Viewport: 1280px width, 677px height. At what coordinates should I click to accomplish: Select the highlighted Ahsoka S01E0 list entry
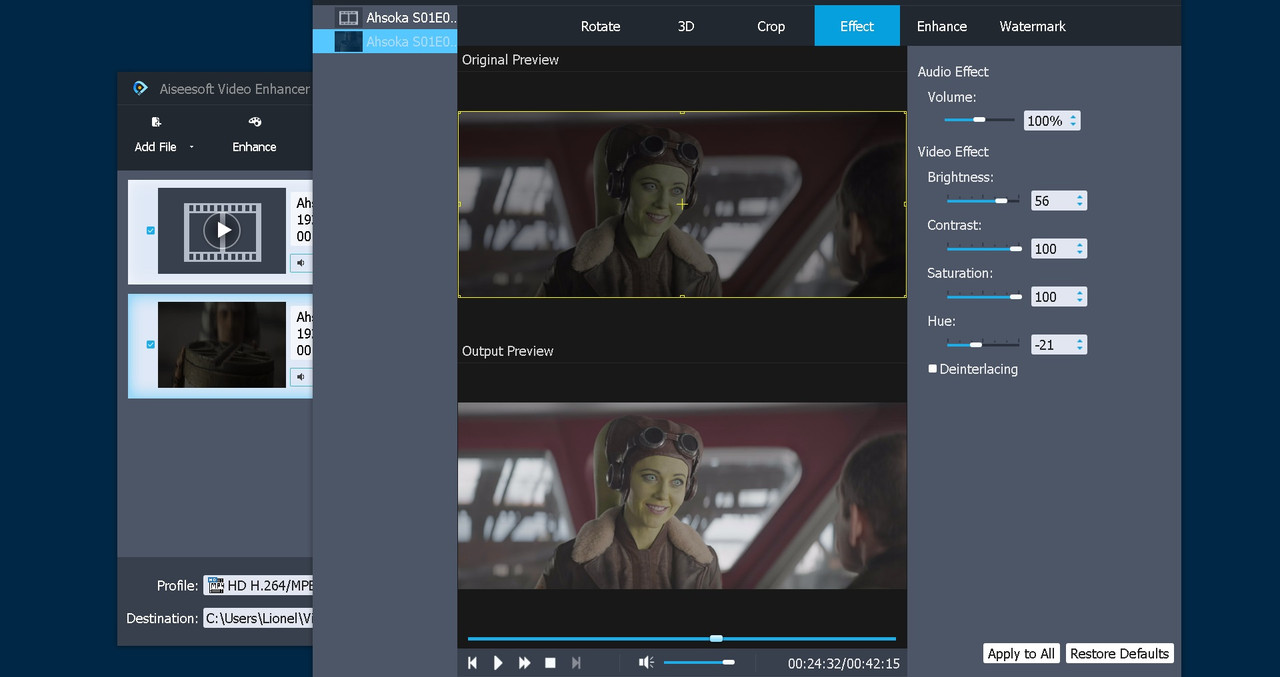point(385,41)
